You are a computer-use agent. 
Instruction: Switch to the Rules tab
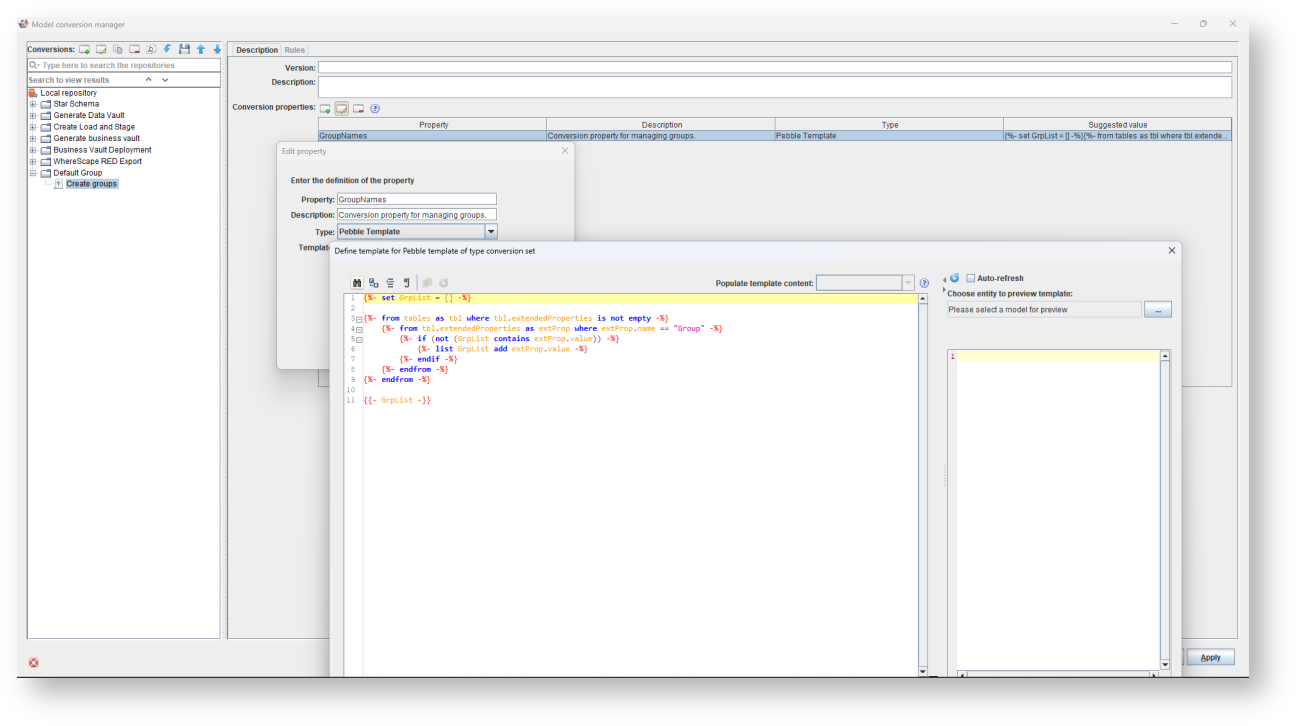294,50
